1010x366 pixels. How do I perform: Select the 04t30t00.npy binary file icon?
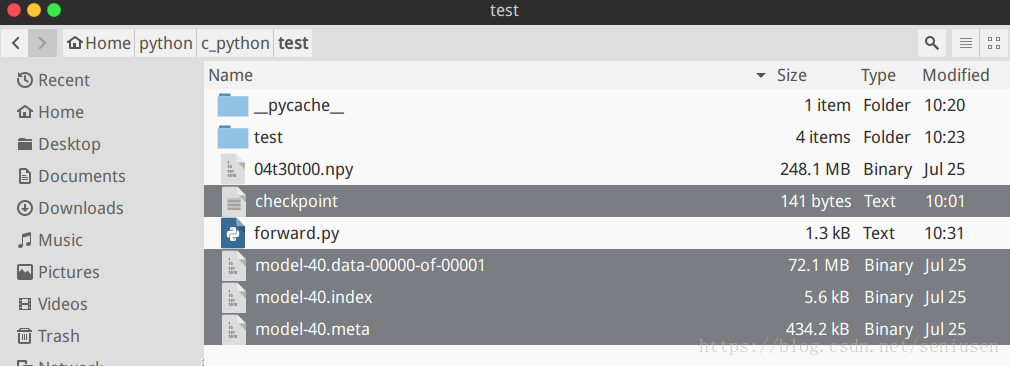point(233,169)
